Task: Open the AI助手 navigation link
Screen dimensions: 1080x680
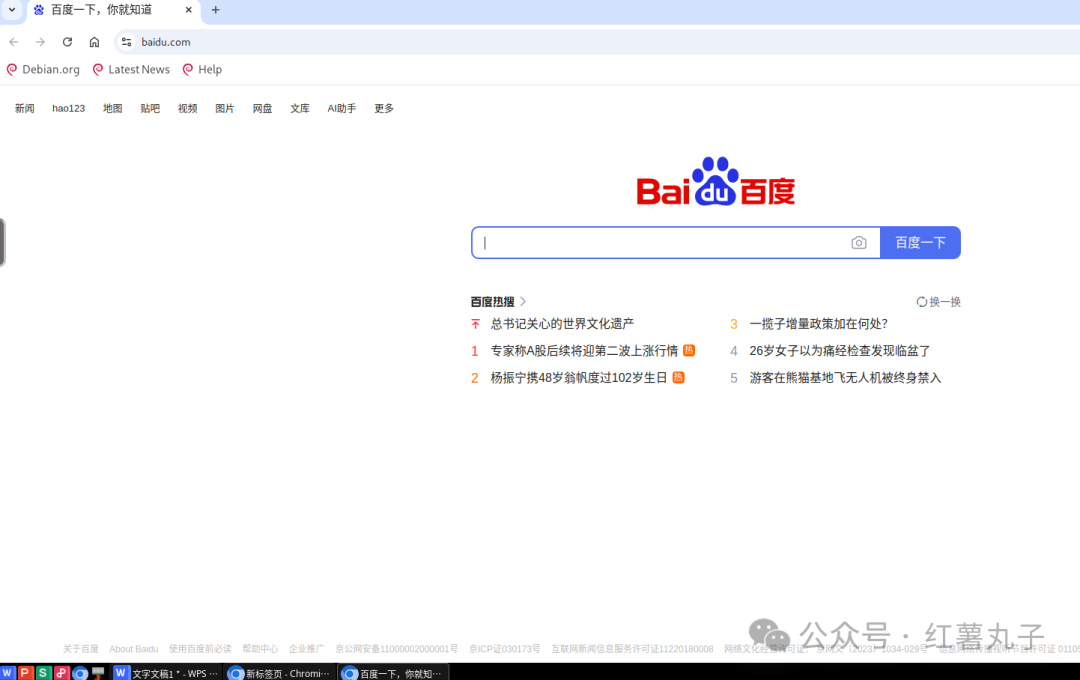Action: click(x=342, y=108)
